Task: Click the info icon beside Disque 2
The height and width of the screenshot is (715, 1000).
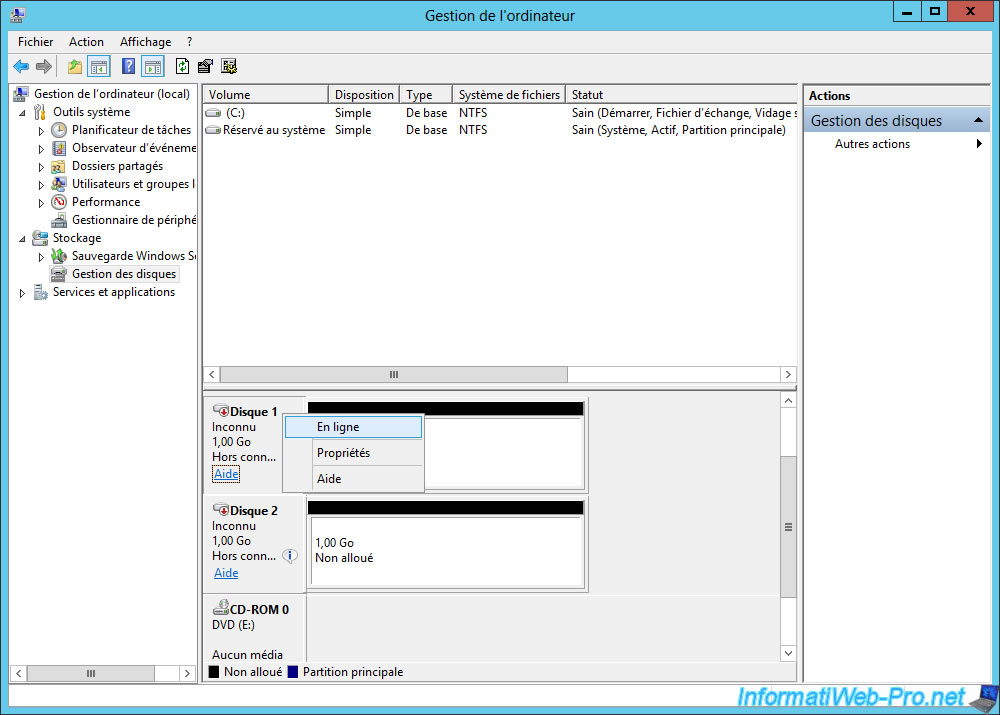Action: click(x=290, y=556)
